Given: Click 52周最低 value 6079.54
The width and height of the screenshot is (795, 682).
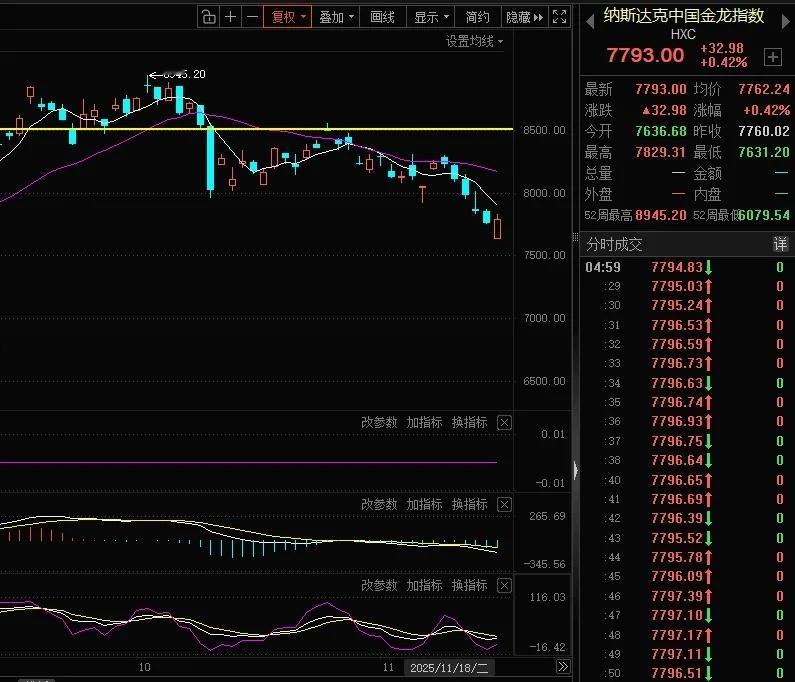Looking at the screenshot, I should point(765,215).
